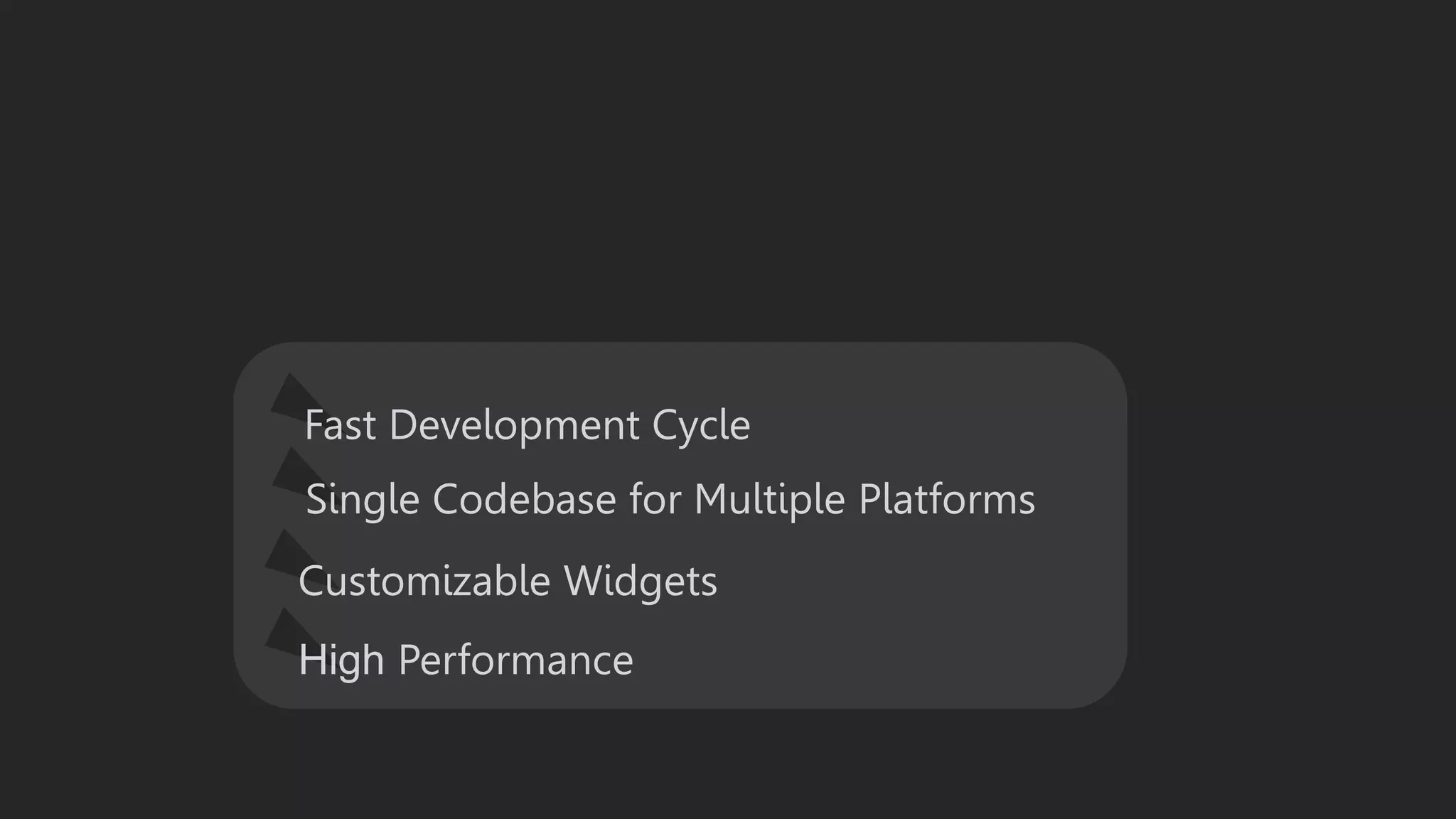Click the word "Codebase"

pos(524,499)
